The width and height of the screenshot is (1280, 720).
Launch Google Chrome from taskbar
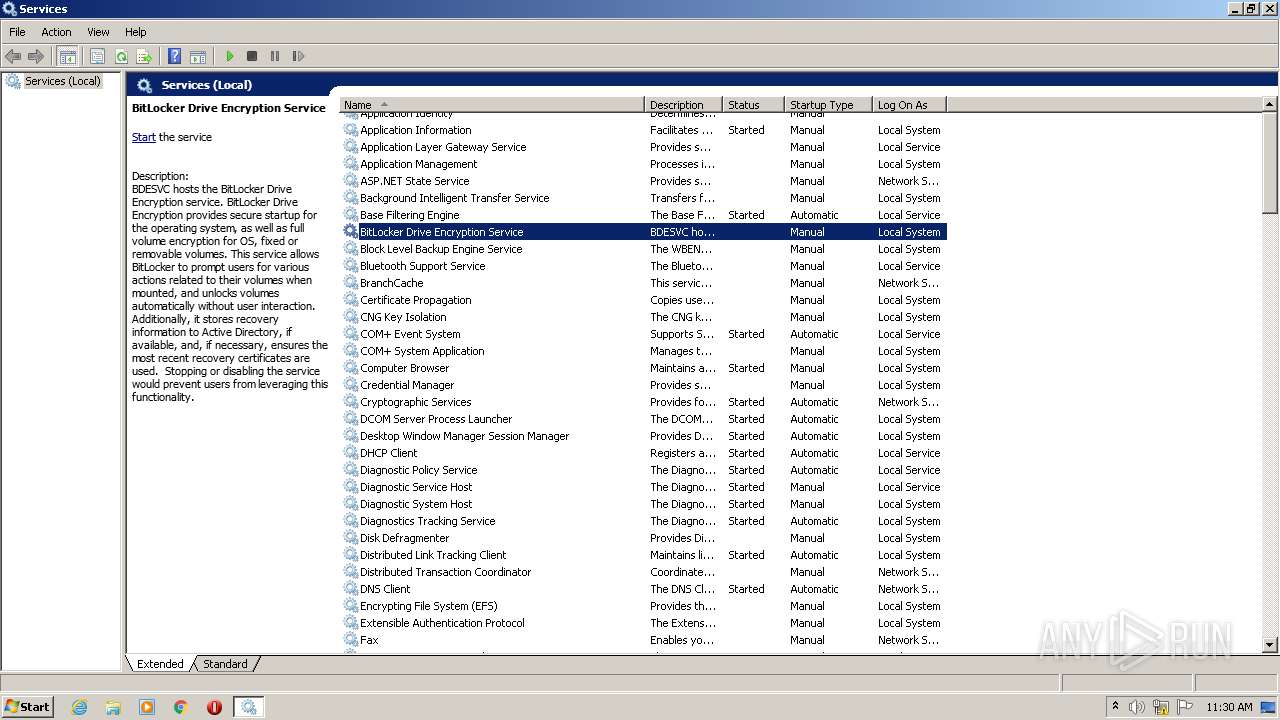(x=181, y=707)
